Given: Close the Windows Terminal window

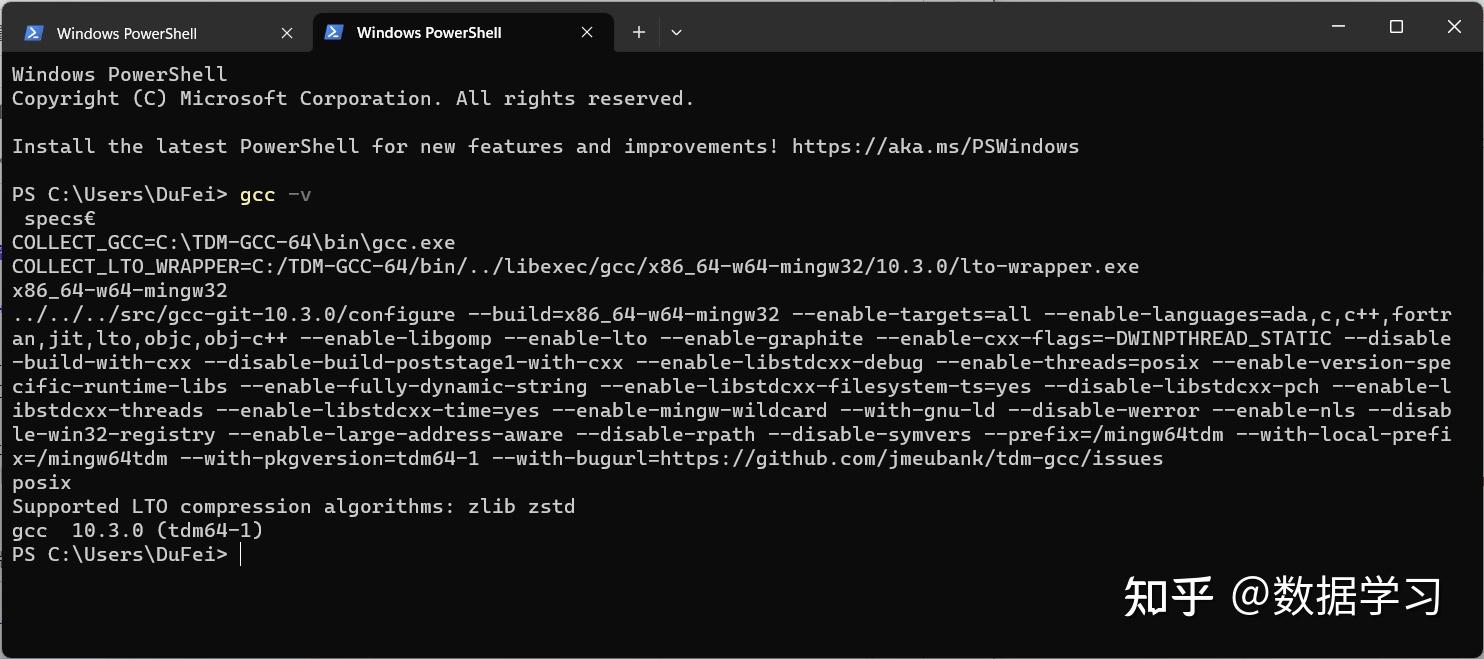Looking at the screenshot, I should point(1454,27).
